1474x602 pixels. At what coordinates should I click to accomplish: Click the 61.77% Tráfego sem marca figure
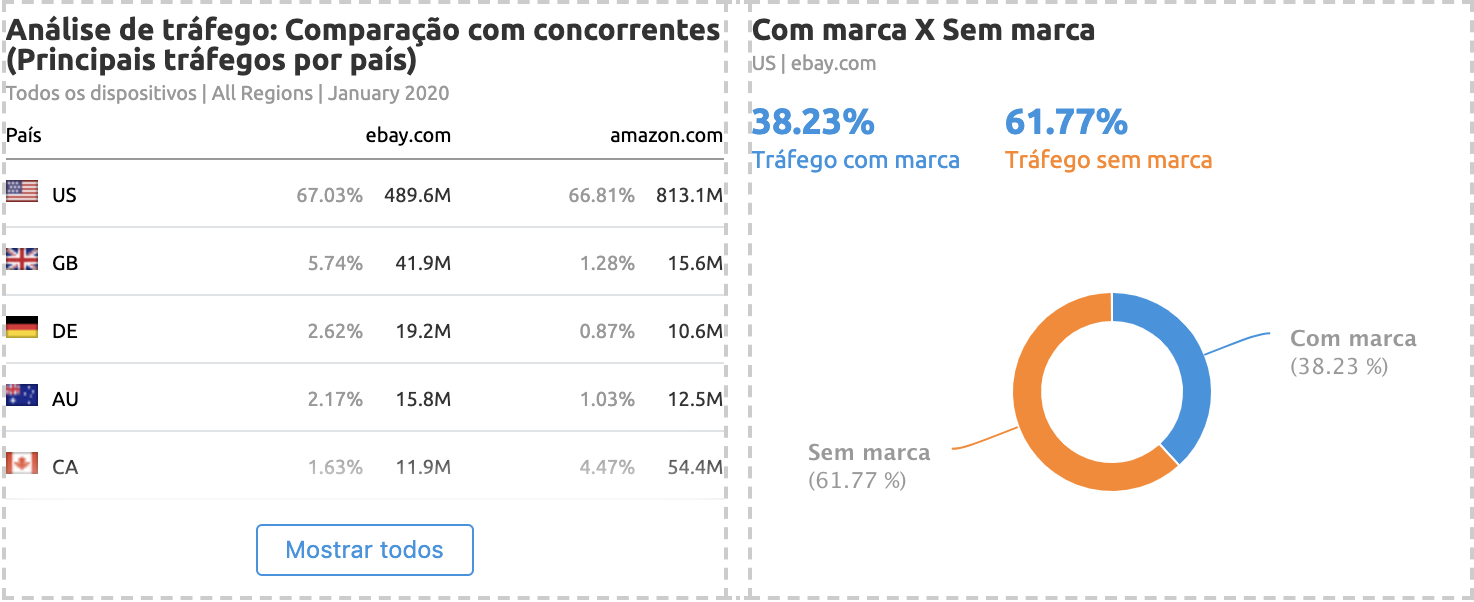click(1066, 123)
